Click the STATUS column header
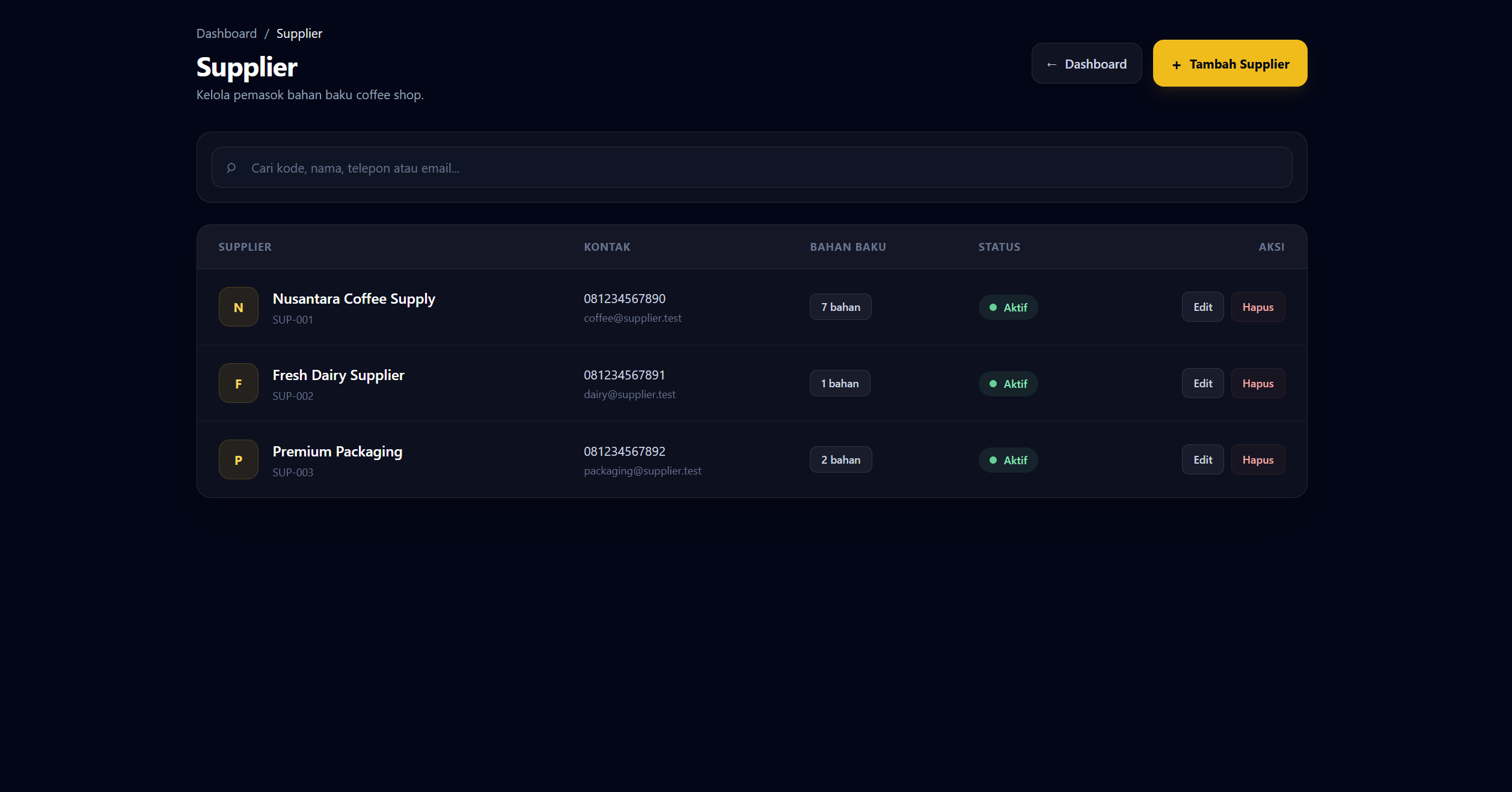1512x792 pixels. pos(999,247)
